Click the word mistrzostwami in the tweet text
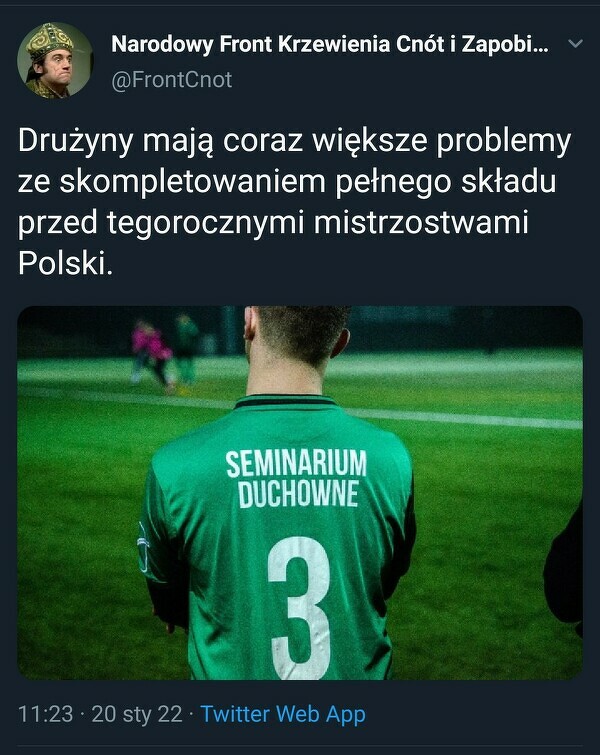The width and height of the screenshot is (600, 755). 421,222
